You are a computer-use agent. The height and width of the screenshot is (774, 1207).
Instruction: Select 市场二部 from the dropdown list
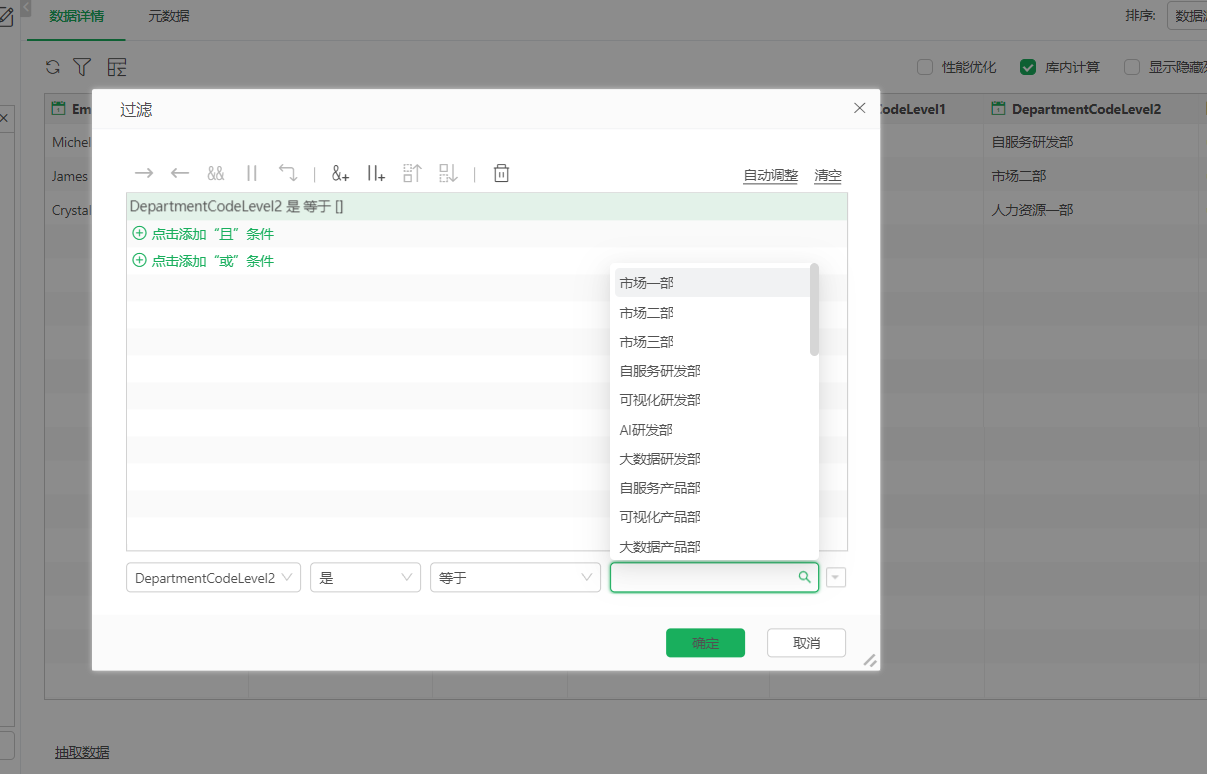click(x=647, y=313)
